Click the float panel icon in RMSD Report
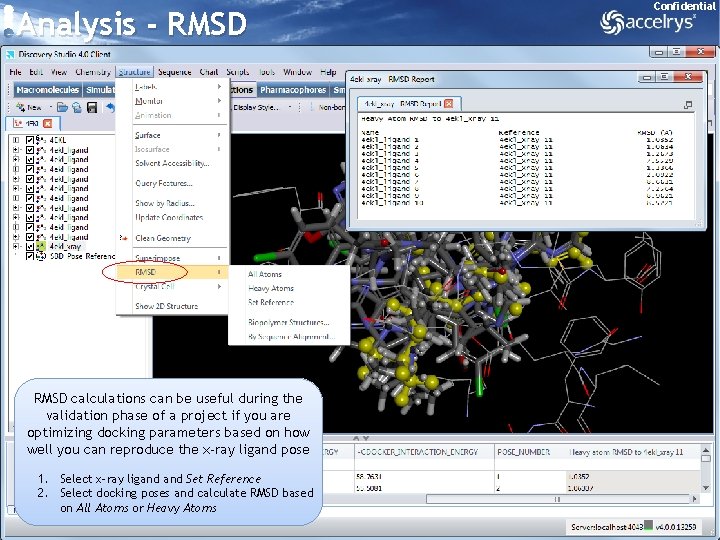720x540 pixels. (687, 105)
